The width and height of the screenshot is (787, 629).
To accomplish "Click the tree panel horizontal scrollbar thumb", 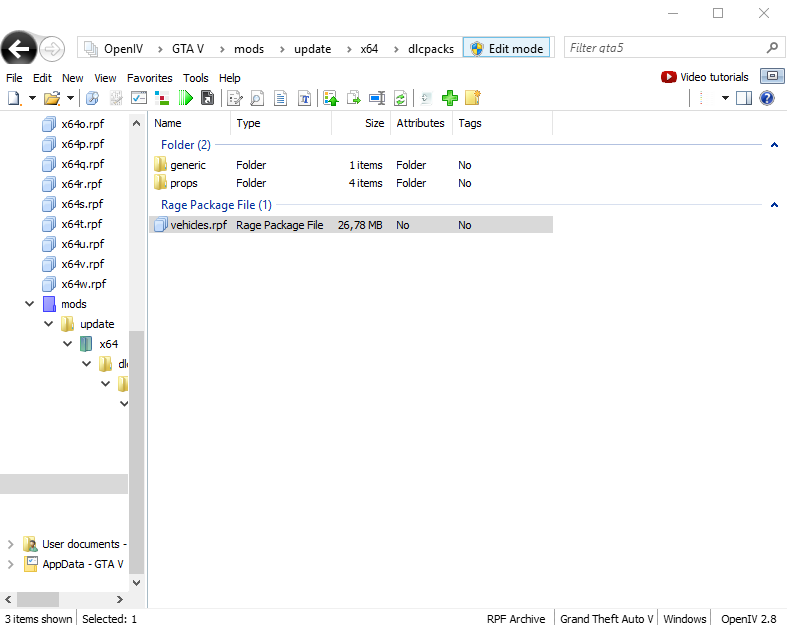I will point(38,599).
